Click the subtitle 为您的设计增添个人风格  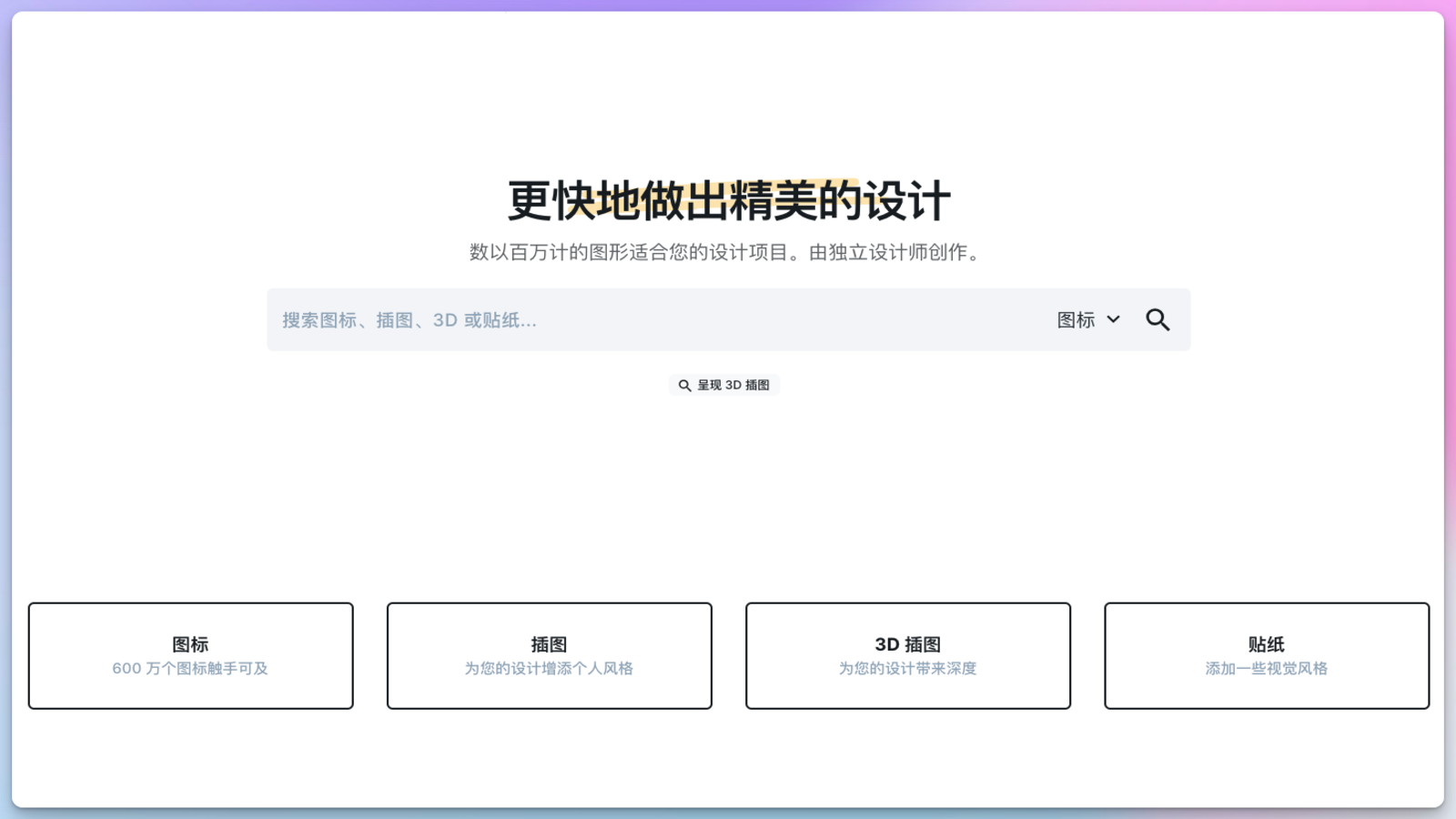coord(549,668)
